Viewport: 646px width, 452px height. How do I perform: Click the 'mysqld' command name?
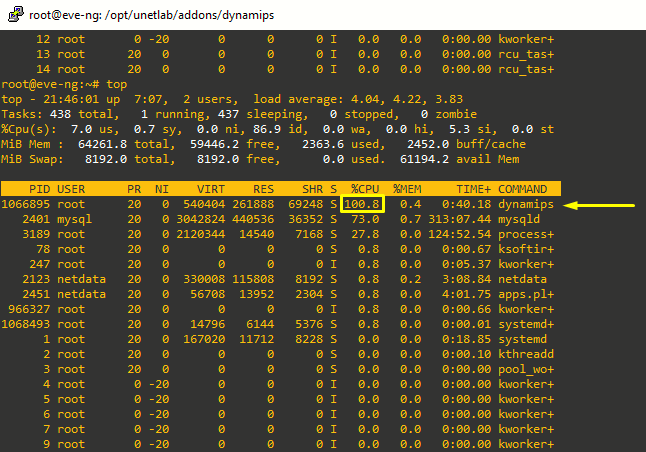click(519, 219)
